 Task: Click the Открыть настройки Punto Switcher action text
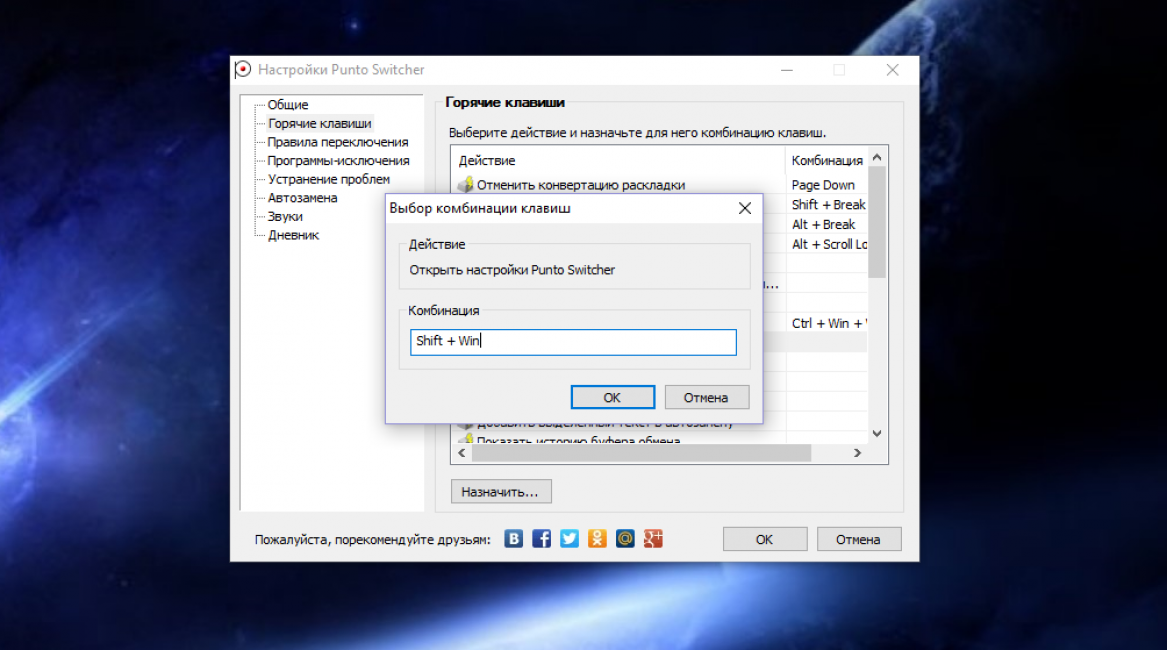(x=512, y=270)
